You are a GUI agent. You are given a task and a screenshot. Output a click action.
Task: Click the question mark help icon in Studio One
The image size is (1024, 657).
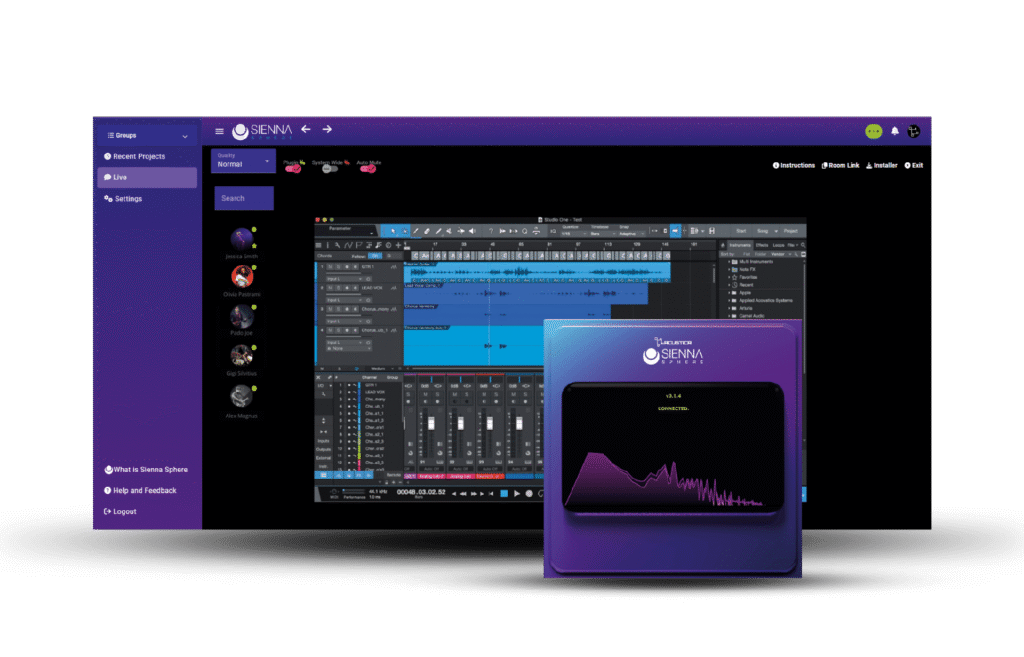(490, 231)
